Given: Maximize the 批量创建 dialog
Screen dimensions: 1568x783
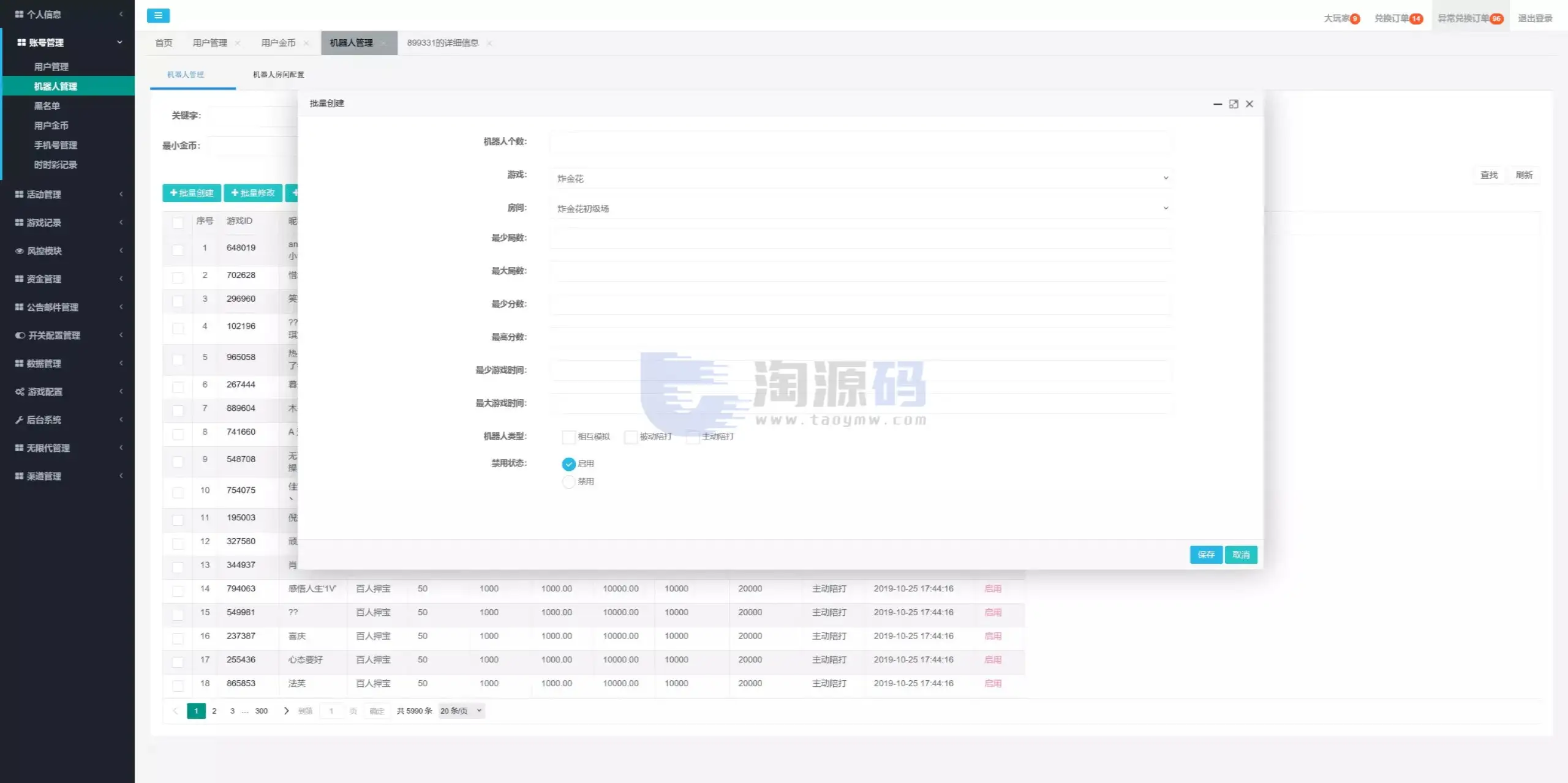Looking at the screenshot, I should pos(1234,104).
